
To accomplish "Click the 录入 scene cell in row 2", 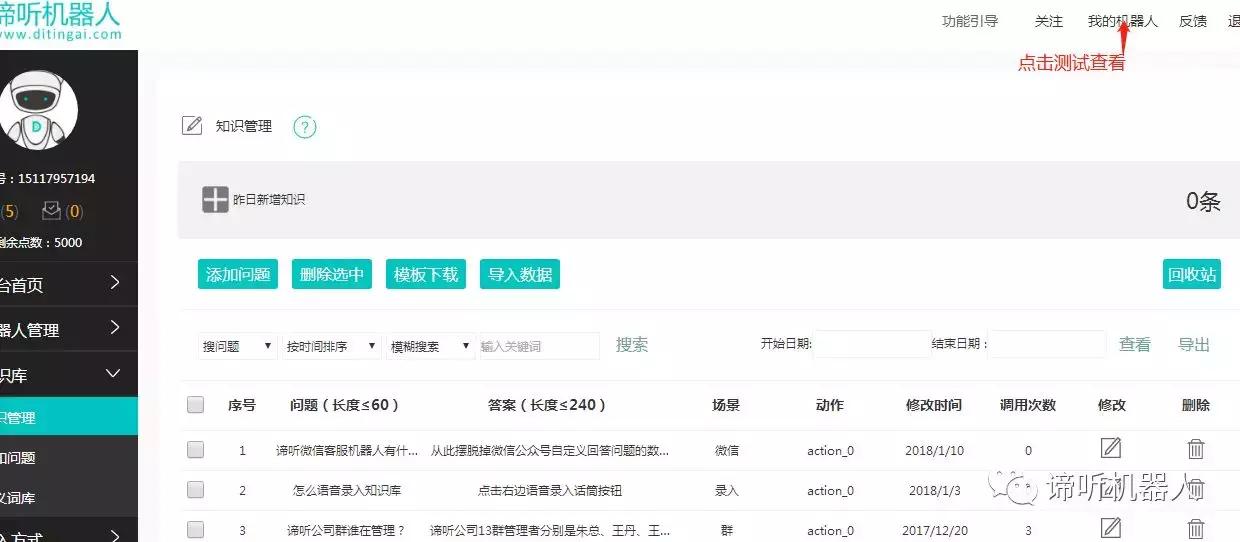I will [727, 491].
